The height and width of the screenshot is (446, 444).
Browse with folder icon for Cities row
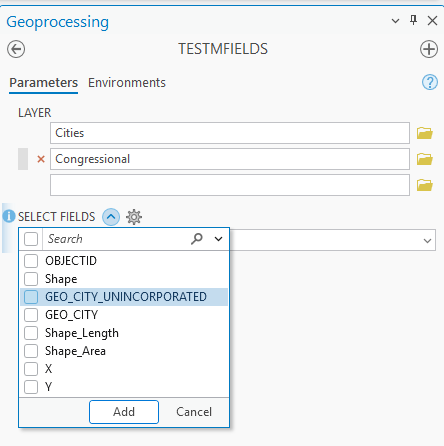pos(425,133)
